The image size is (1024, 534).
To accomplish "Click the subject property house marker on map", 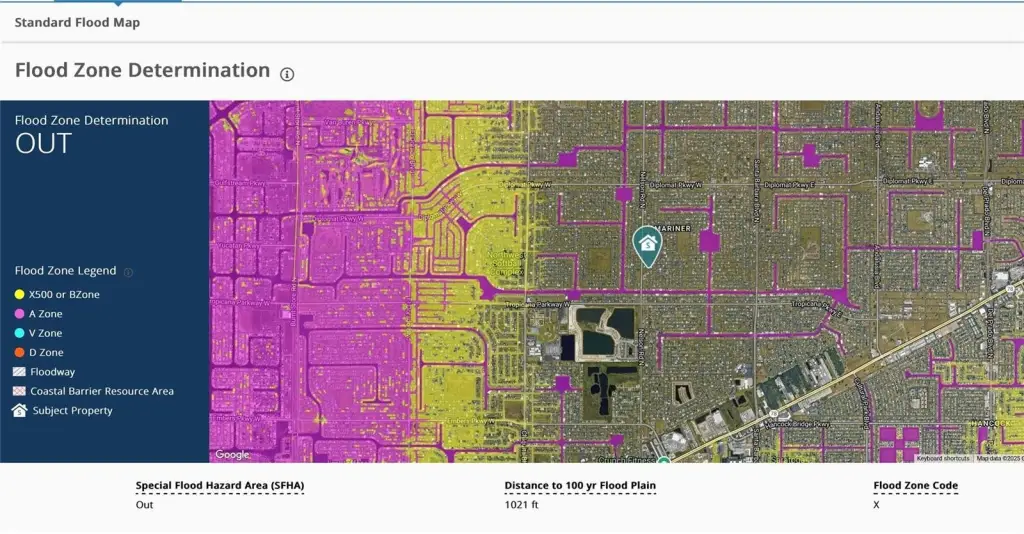I will [648, 243].
